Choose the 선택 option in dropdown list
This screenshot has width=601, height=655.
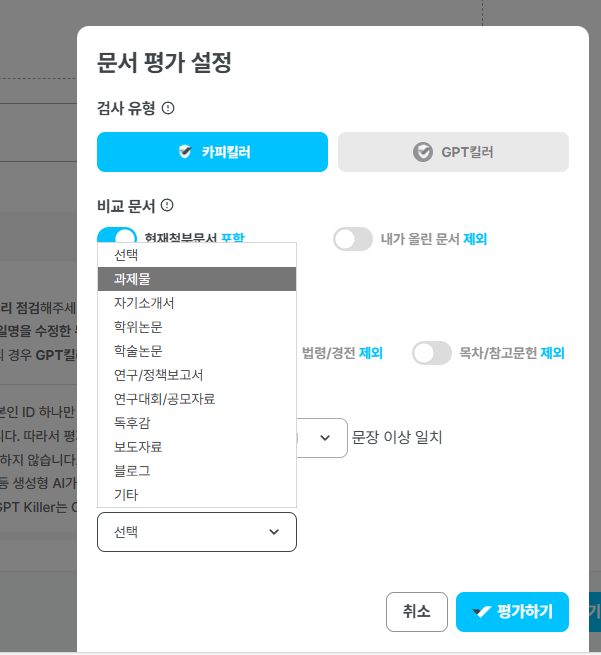point(197,255)
